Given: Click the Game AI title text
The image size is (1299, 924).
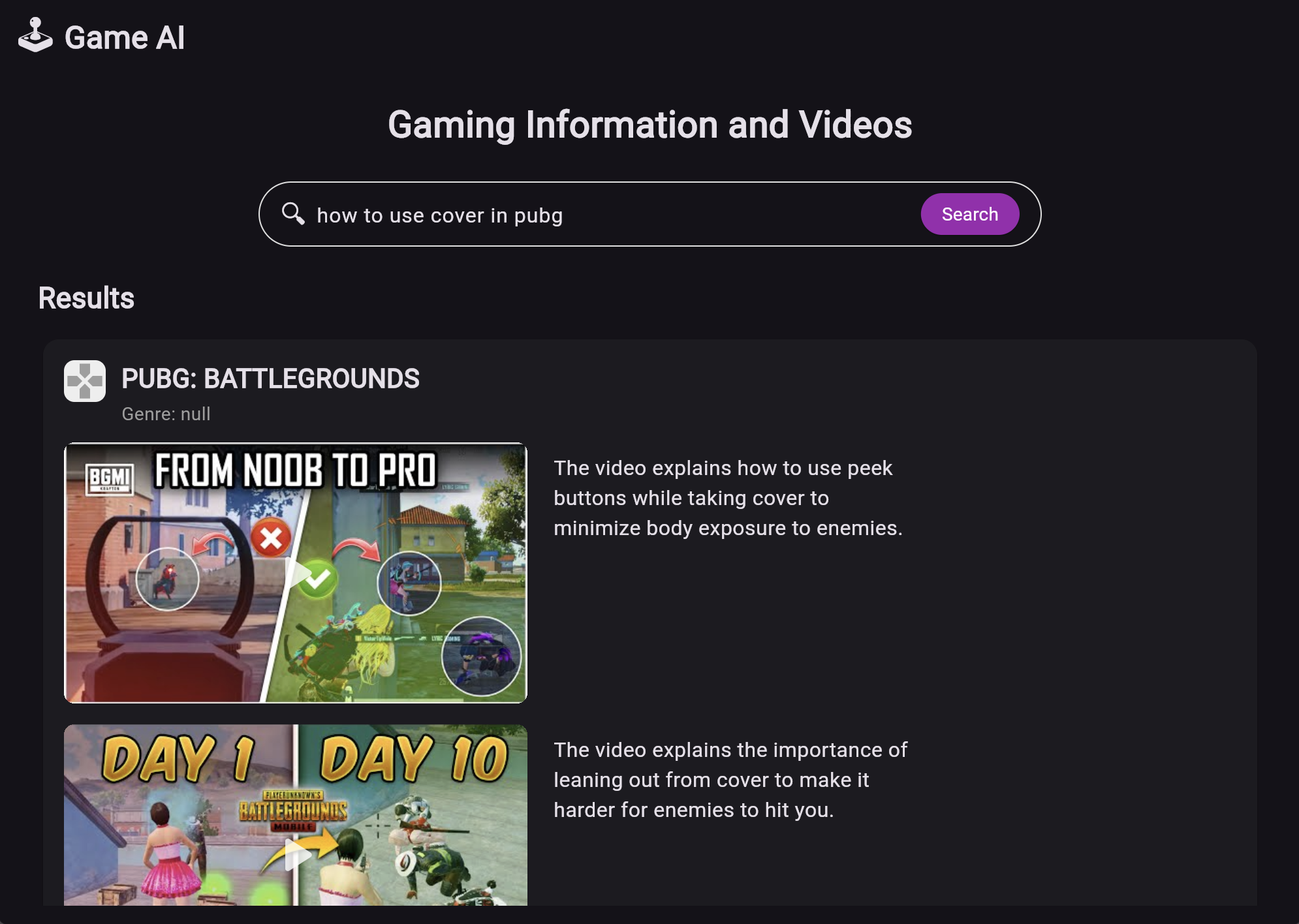Looking at the screenshot, I should 124,38.
